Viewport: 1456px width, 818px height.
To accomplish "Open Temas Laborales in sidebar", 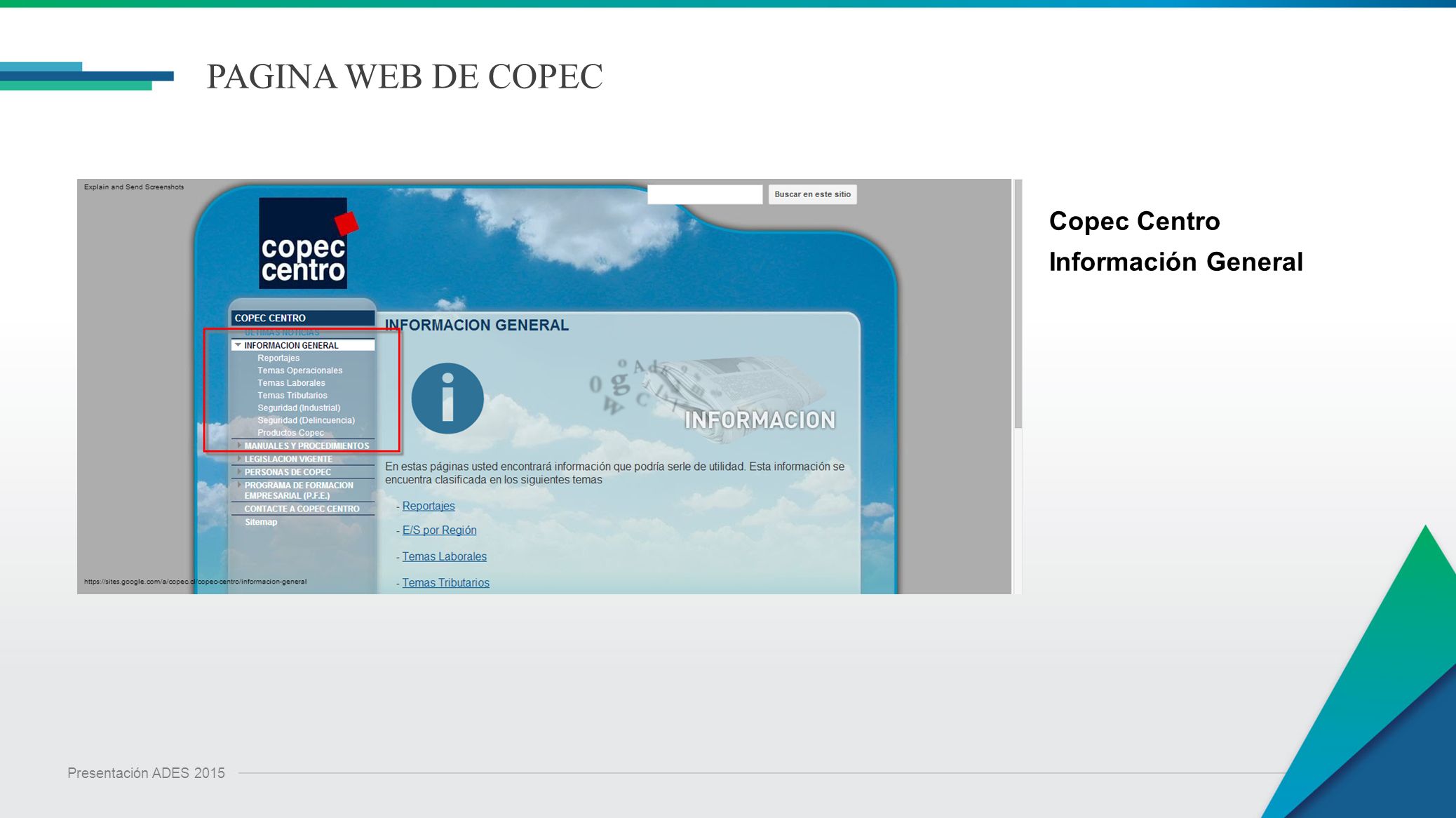I will point(291,383).
